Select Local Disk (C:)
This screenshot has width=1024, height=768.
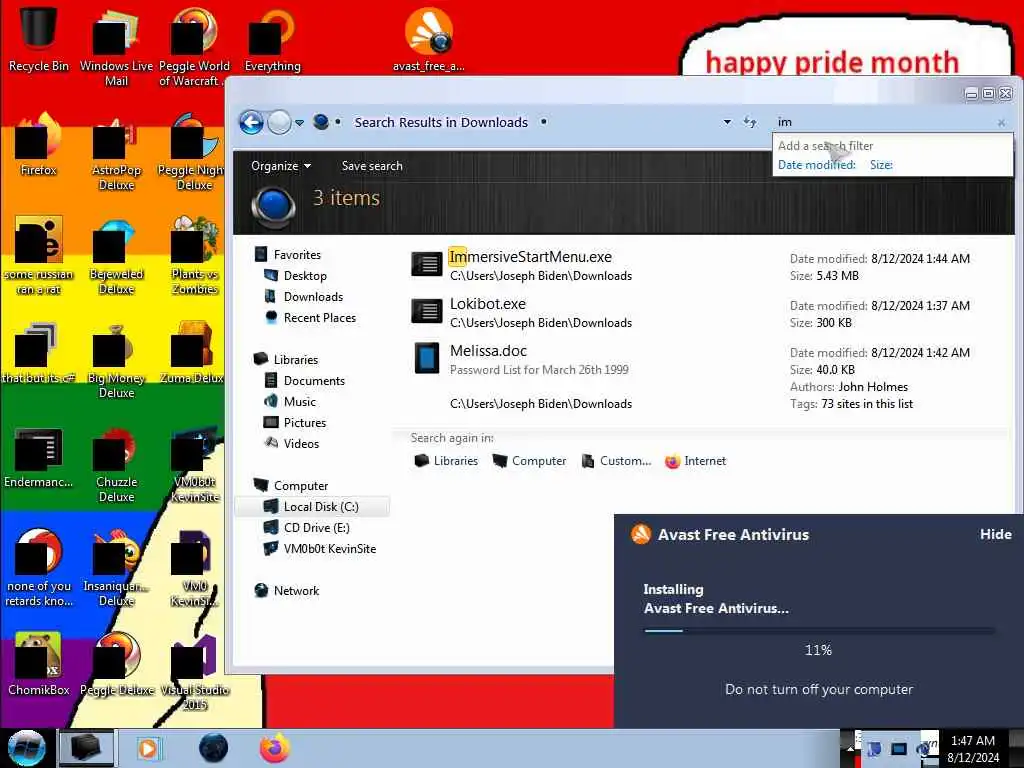[312, 506]
